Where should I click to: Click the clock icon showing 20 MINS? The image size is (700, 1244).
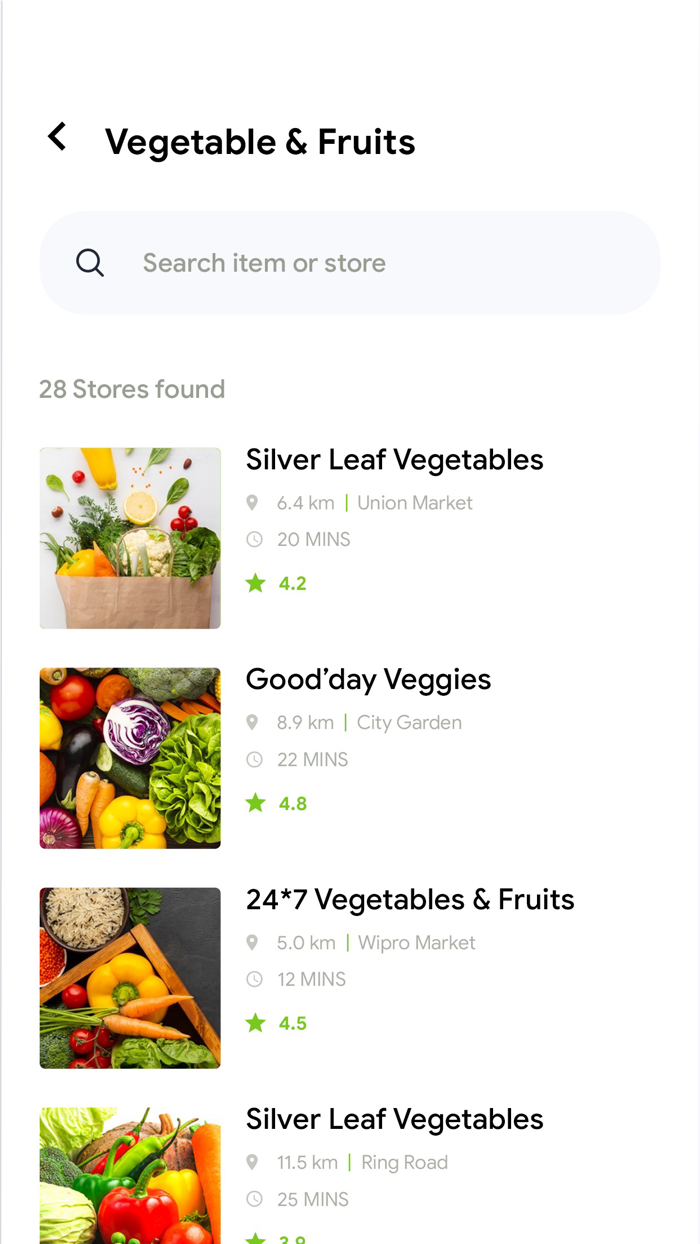click(x=252, y=539)
